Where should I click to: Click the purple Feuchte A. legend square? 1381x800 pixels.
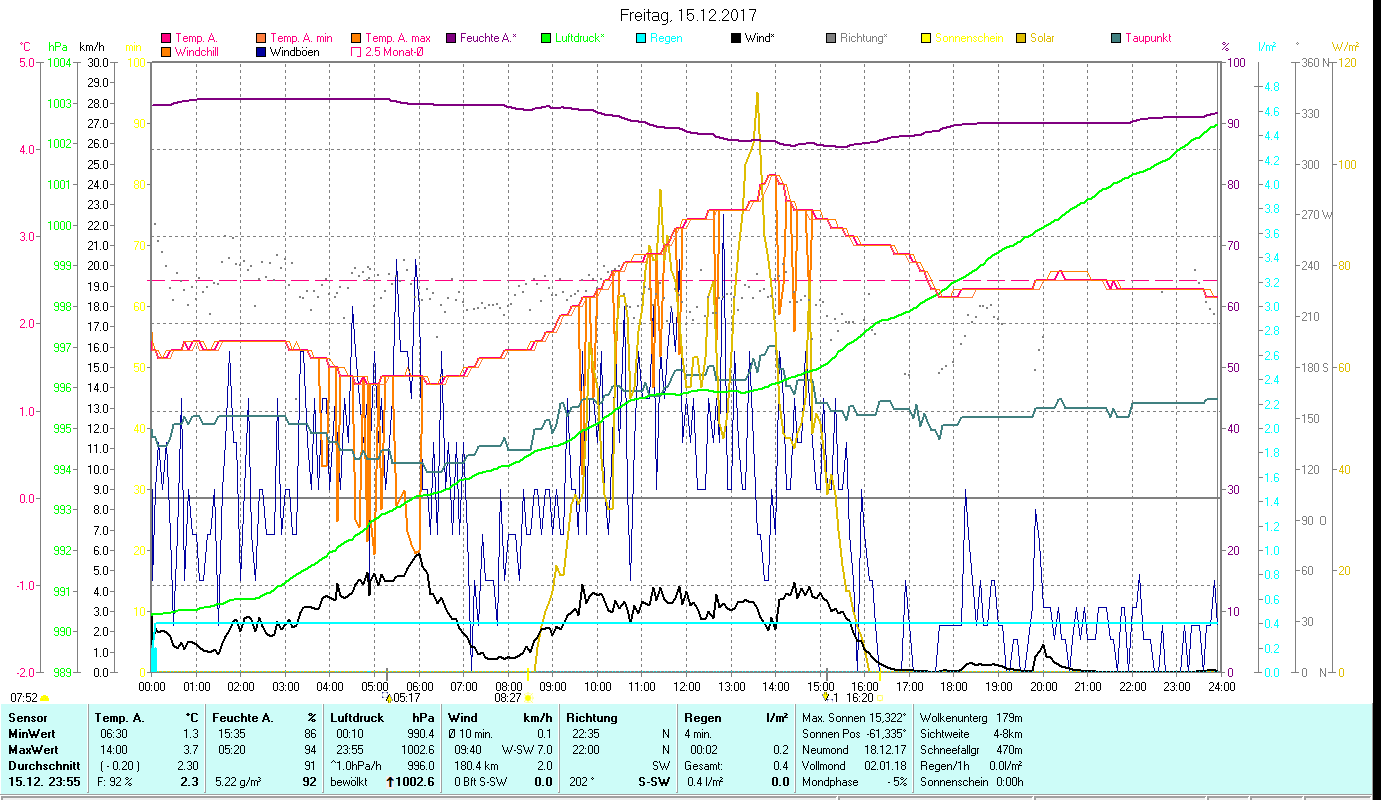(x=450, y=38)
